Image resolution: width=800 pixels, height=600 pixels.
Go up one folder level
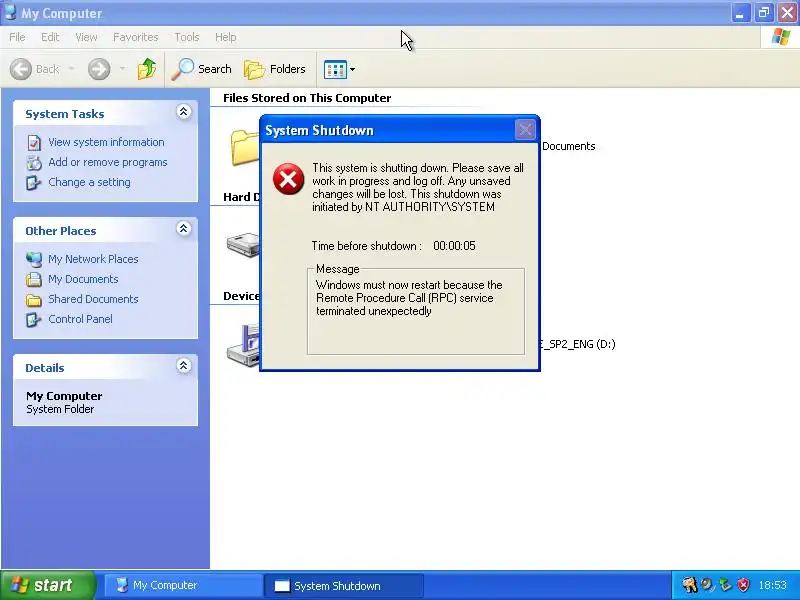147,69
